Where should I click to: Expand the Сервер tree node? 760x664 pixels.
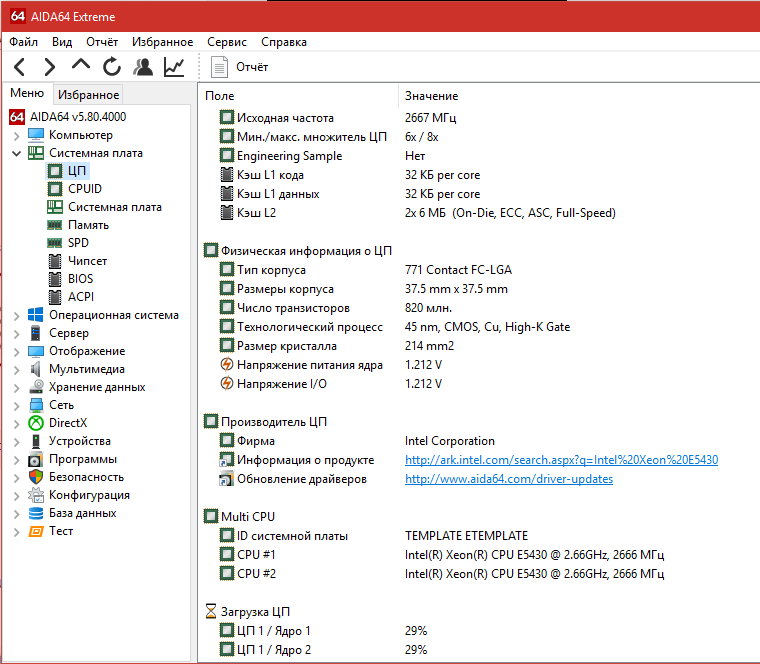(16, 334)
